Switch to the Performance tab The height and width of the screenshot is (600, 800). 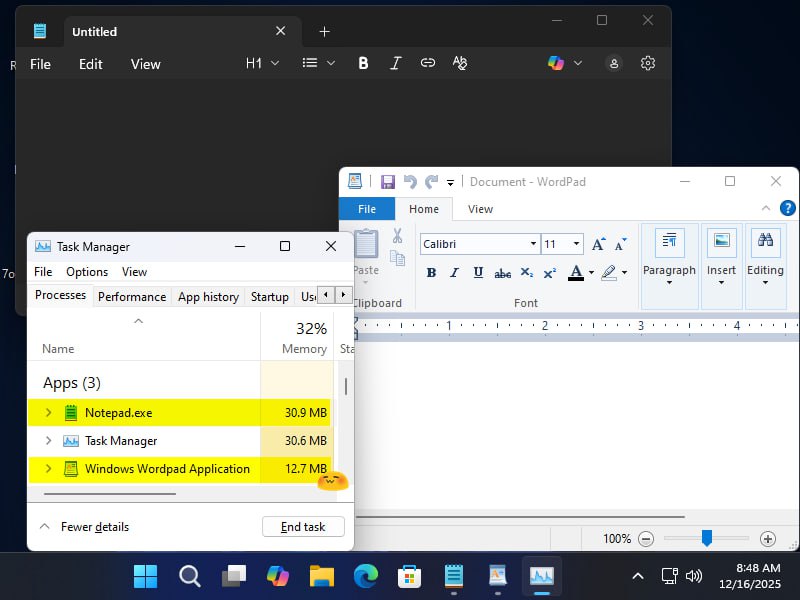tap(132, 296)
